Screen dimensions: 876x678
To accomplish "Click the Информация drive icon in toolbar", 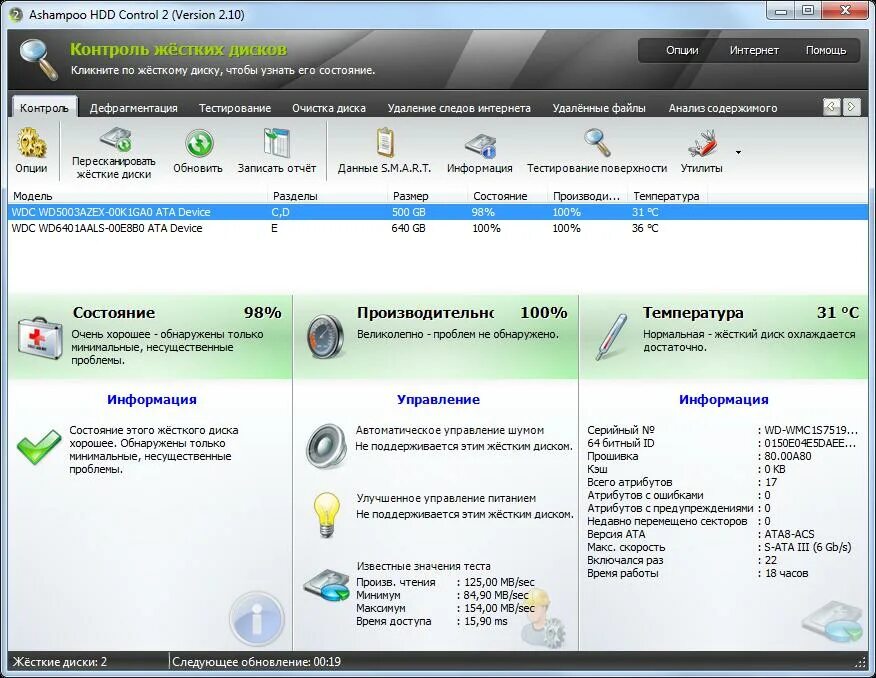I will [x=480, y=145].
